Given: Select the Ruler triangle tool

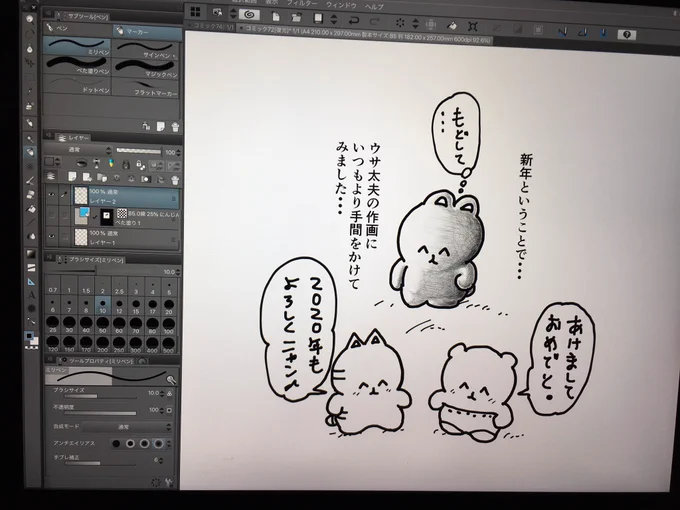Looking at the screenshot, I should click(x=31, y=281).
